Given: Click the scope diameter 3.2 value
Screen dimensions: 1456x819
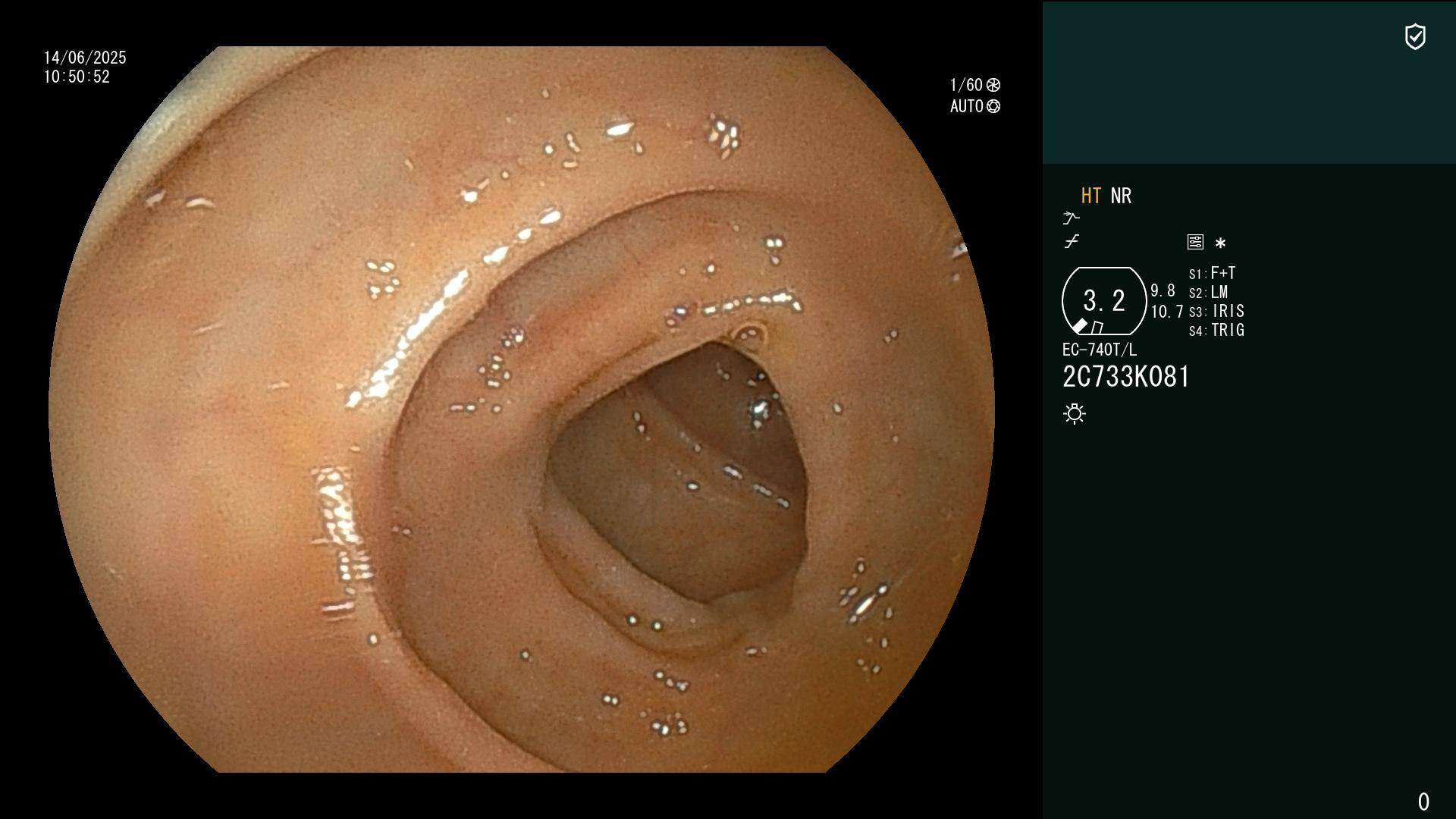Looking at the screenshot, I should (x=1104, y=300).
